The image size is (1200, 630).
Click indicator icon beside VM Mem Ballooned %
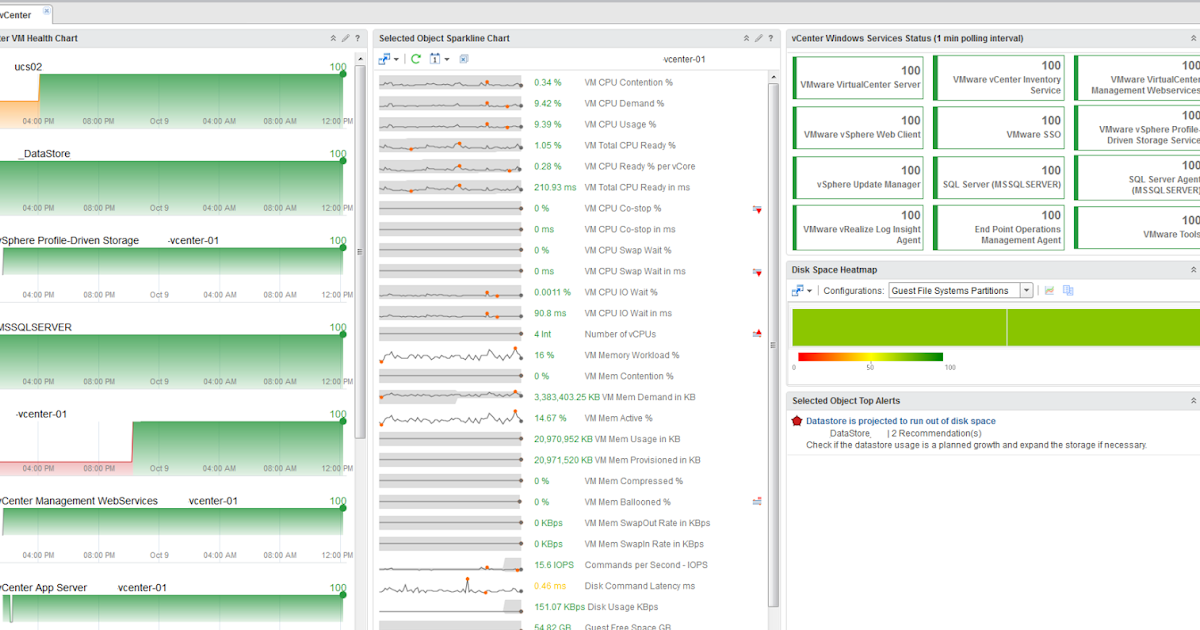point(757,502)
